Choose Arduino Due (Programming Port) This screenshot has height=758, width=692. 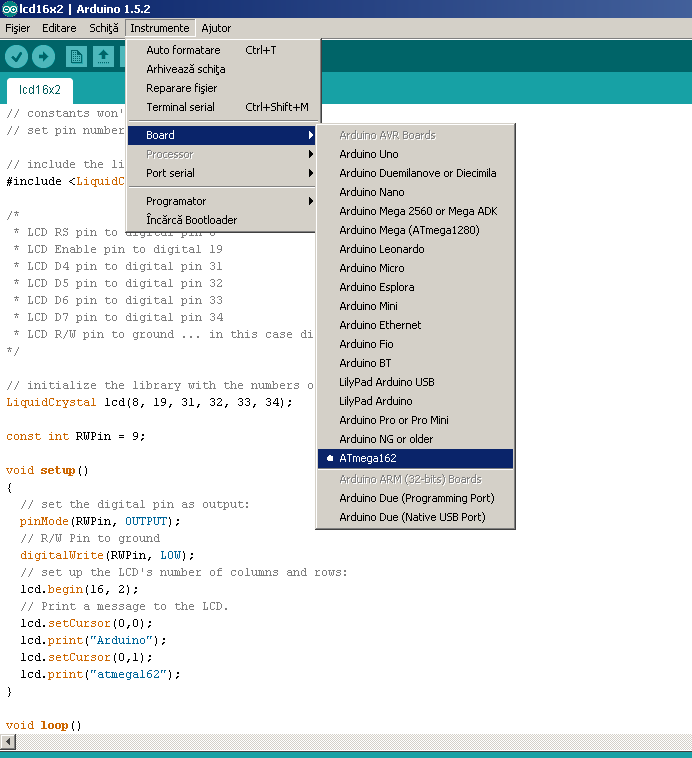(x=415, y=498)
